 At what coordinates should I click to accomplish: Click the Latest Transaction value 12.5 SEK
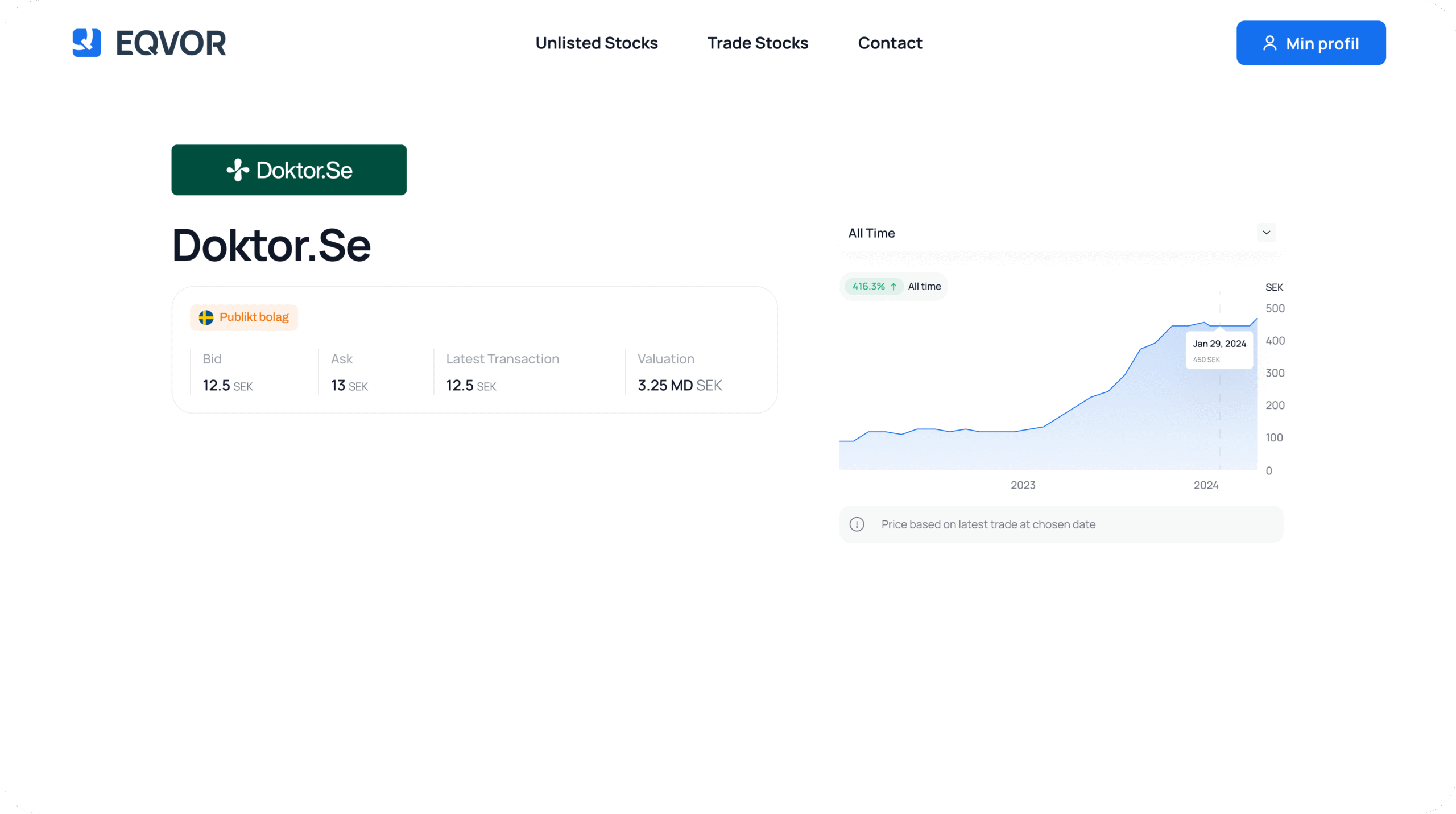coord(471,386)
